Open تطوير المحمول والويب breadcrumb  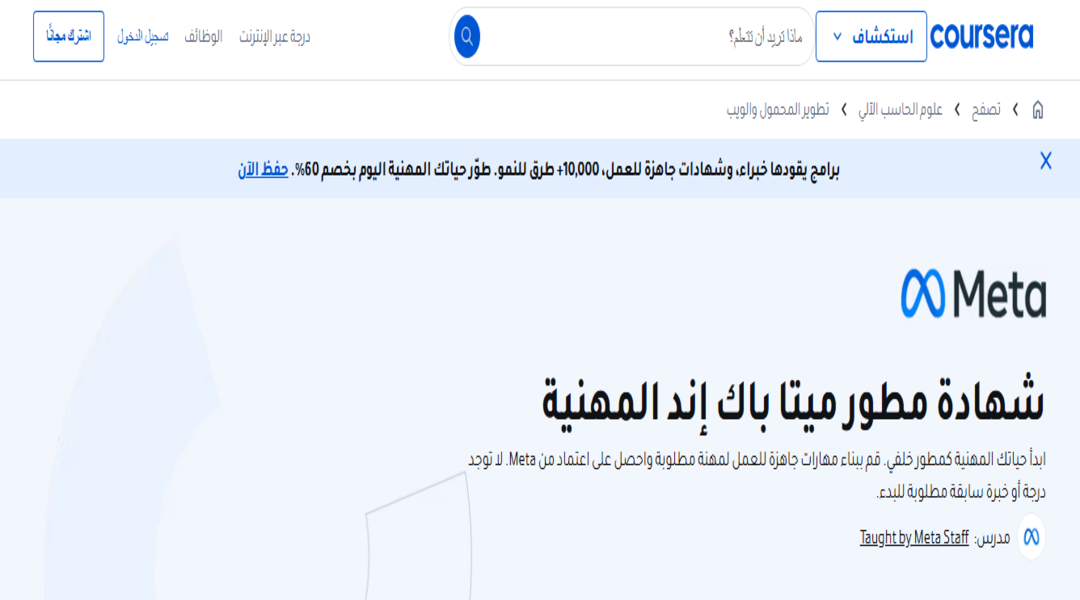pyautogui.click(x=778, y=110)
